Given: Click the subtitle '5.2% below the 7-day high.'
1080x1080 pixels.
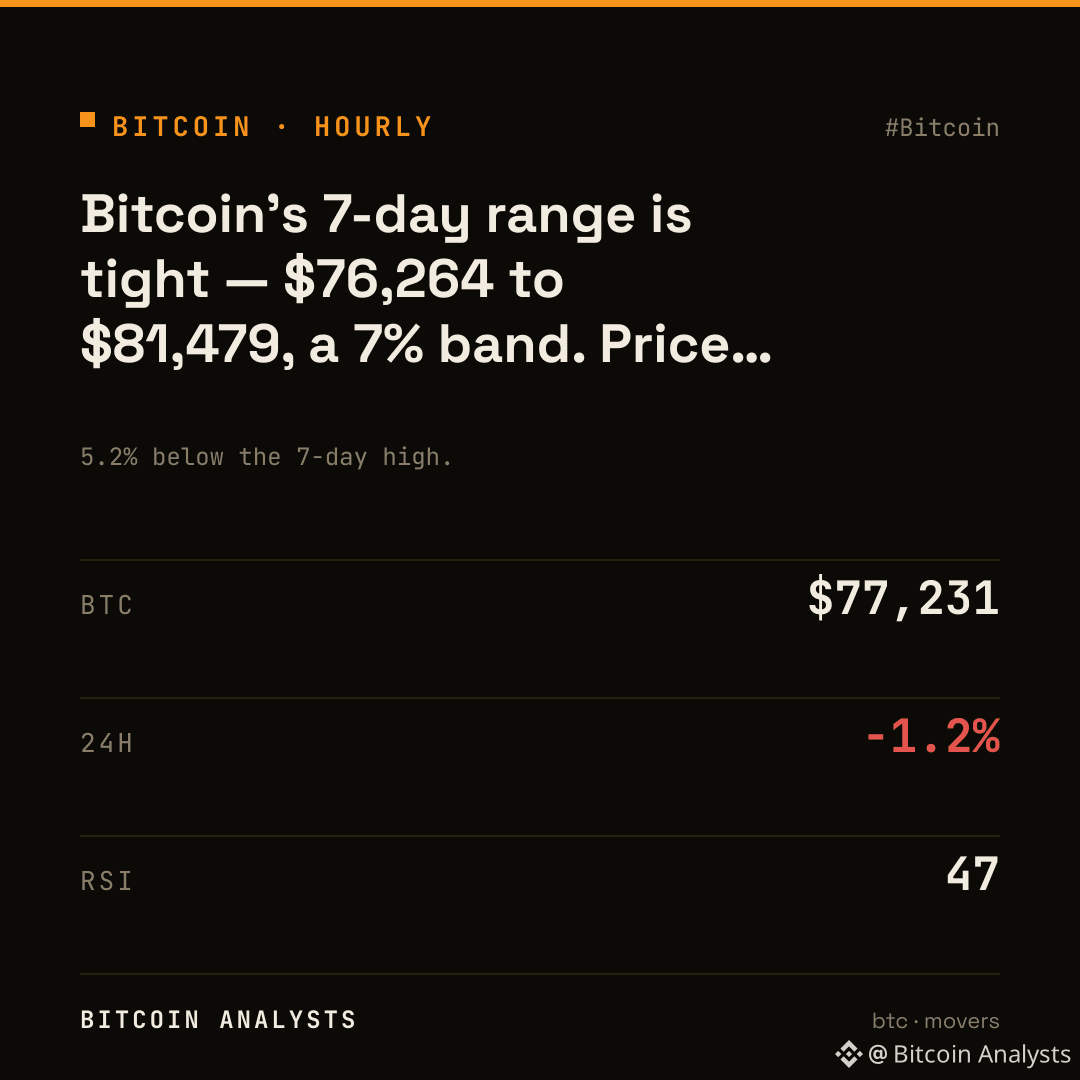Looking at the screenshot, I should pos(266,457).
